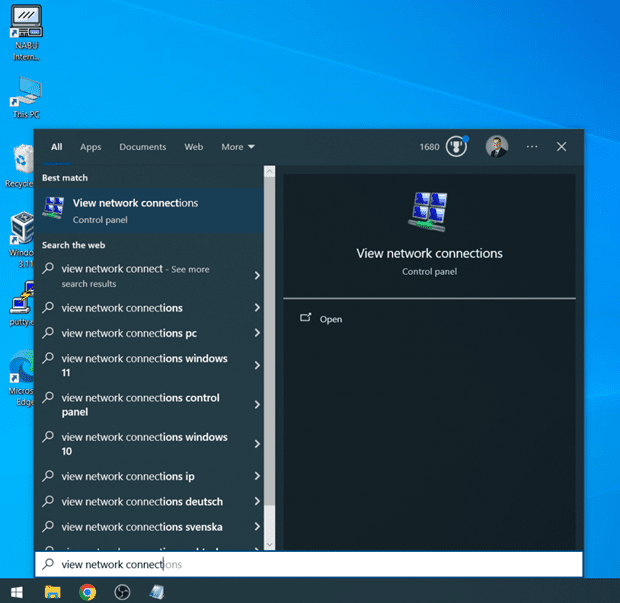Select the large View network connections preview icon
The image size is (620, 603).
click(x=429, y=212)
